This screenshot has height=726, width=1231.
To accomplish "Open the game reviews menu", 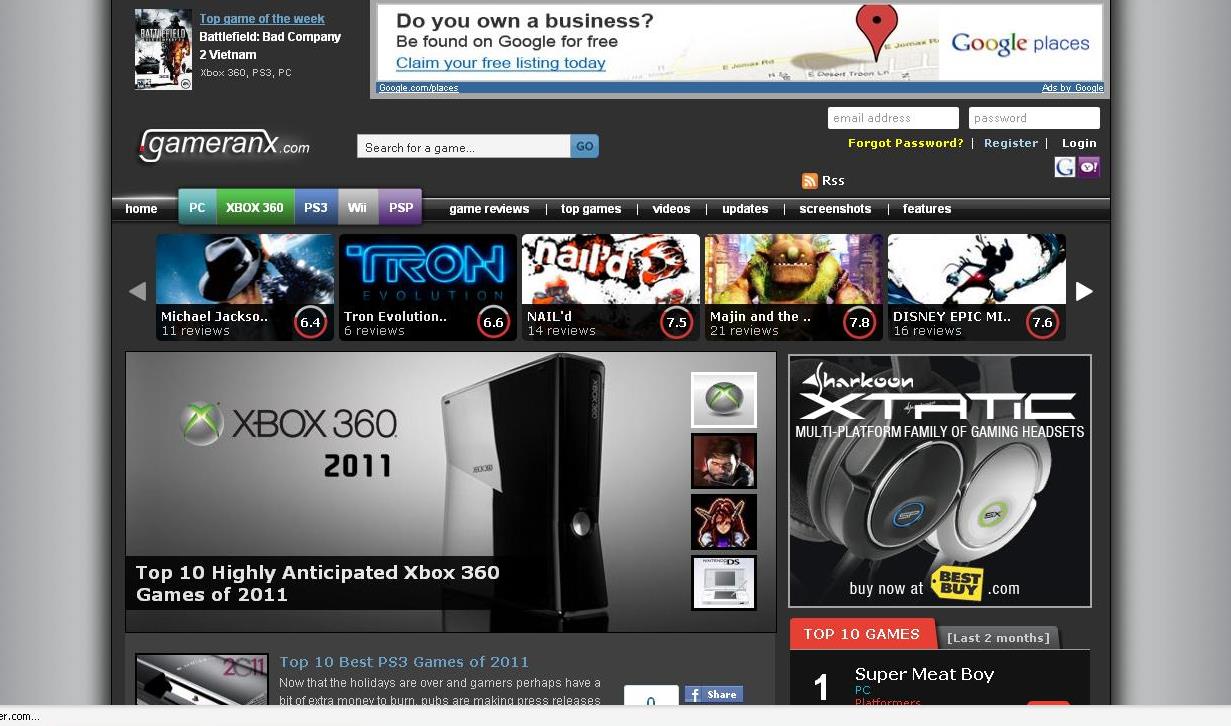I will click(x=489, y=209).
